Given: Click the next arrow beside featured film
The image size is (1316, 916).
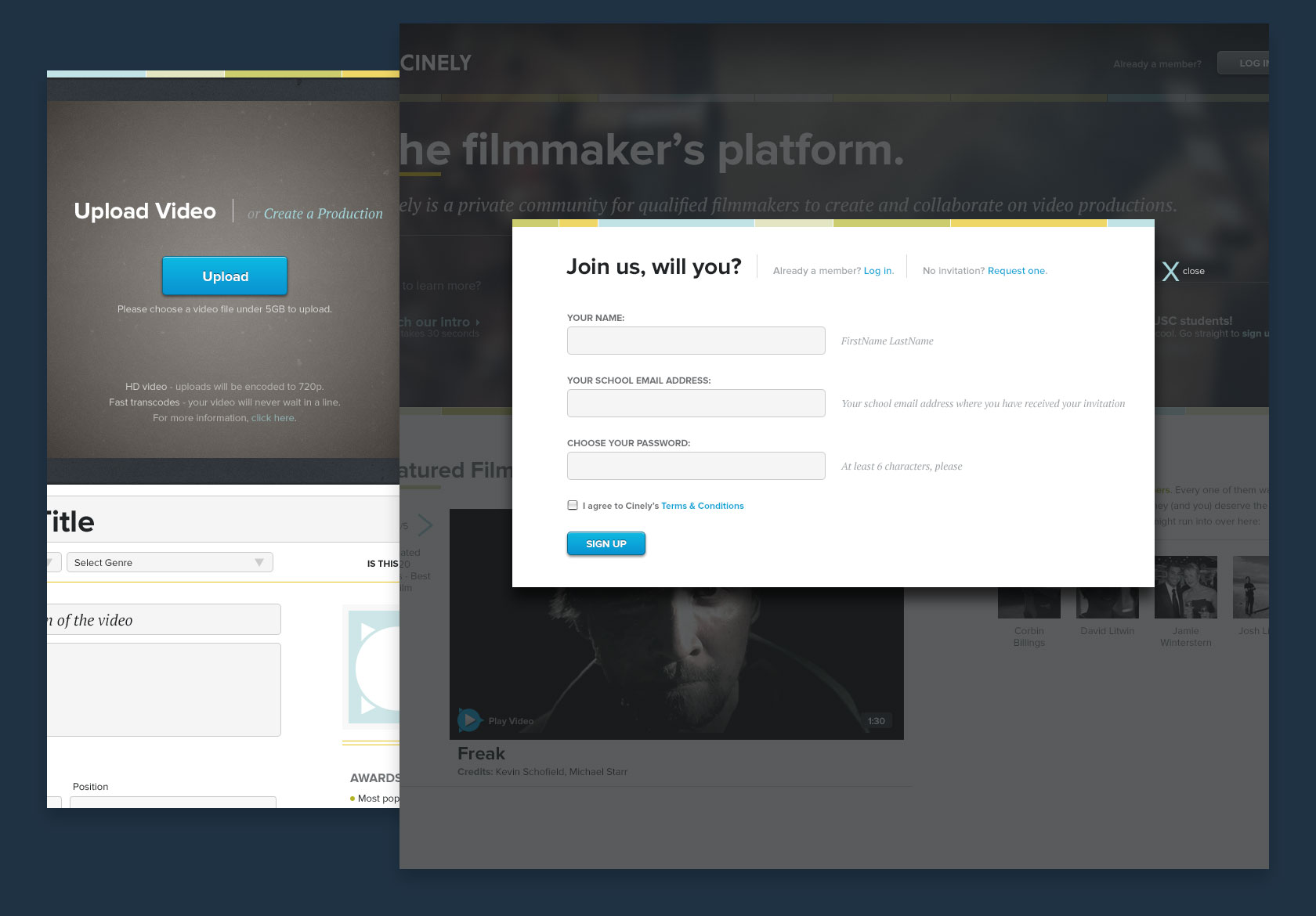Looking at the screenshot, I should click(425, 525).
